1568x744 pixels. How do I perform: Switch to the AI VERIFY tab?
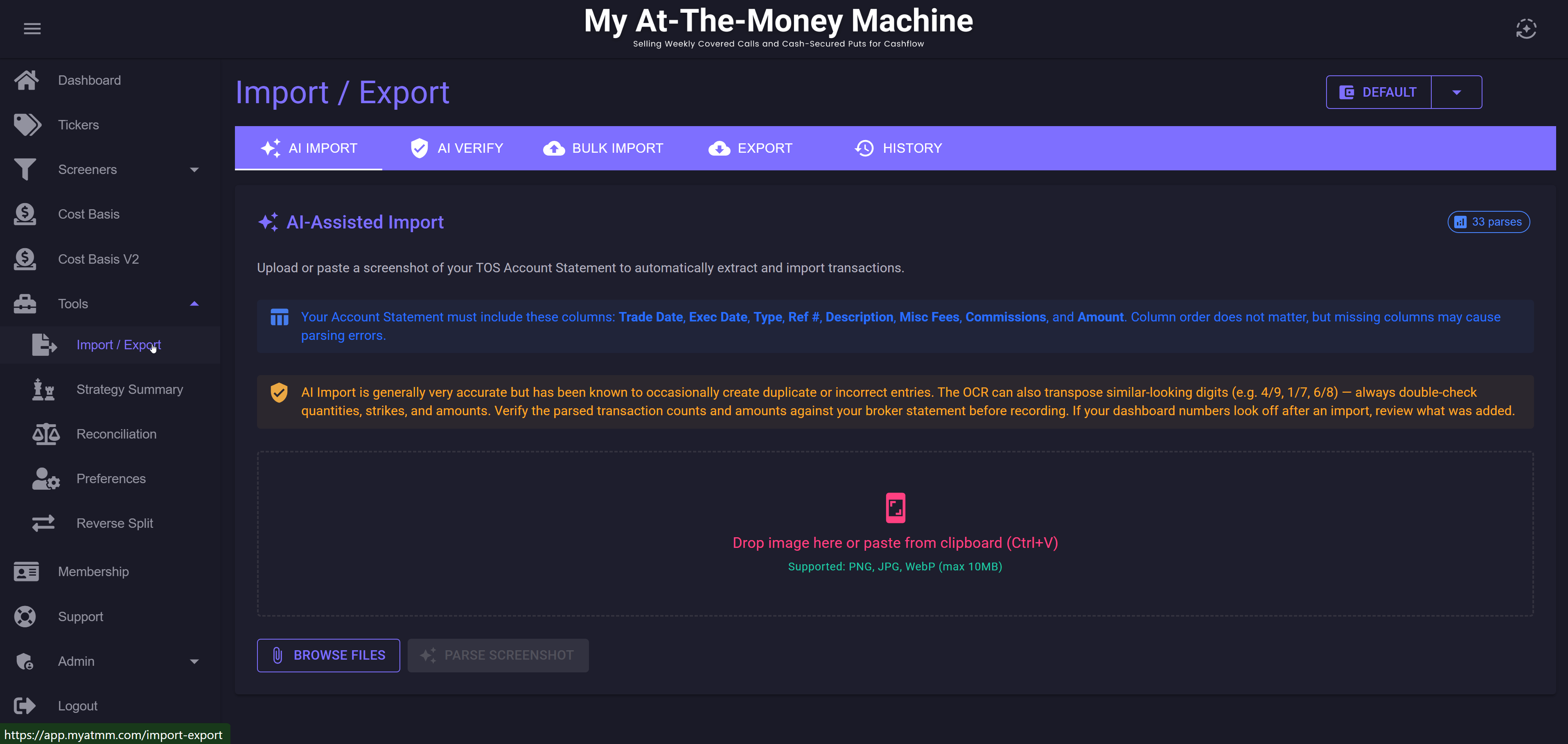(456, 149)
